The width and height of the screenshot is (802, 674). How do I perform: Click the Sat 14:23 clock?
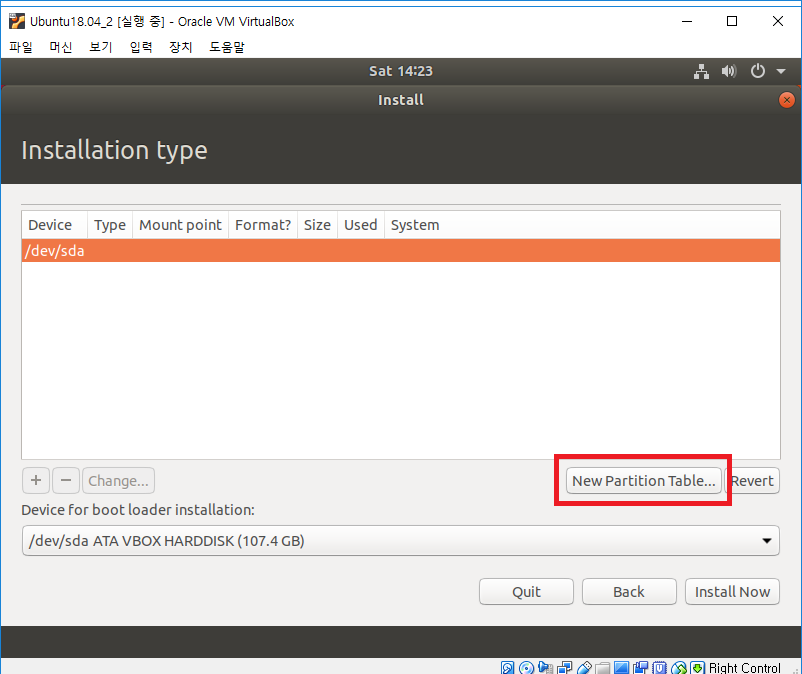[401, 71]
